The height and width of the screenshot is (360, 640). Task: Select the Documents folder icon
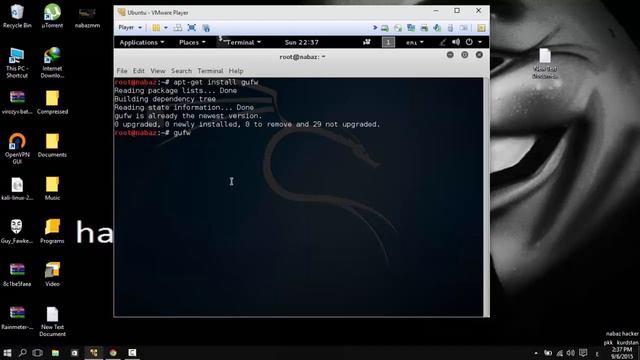click(x=52, y=145)
